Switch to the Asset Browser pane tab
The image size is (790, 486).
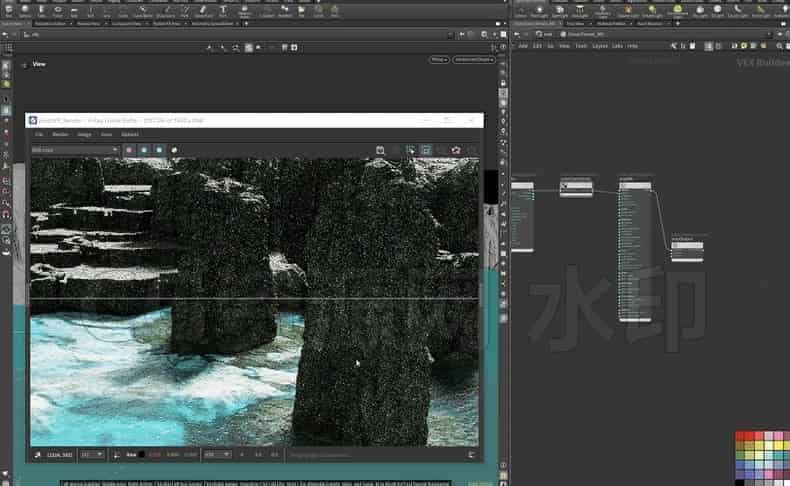point(649,24)
